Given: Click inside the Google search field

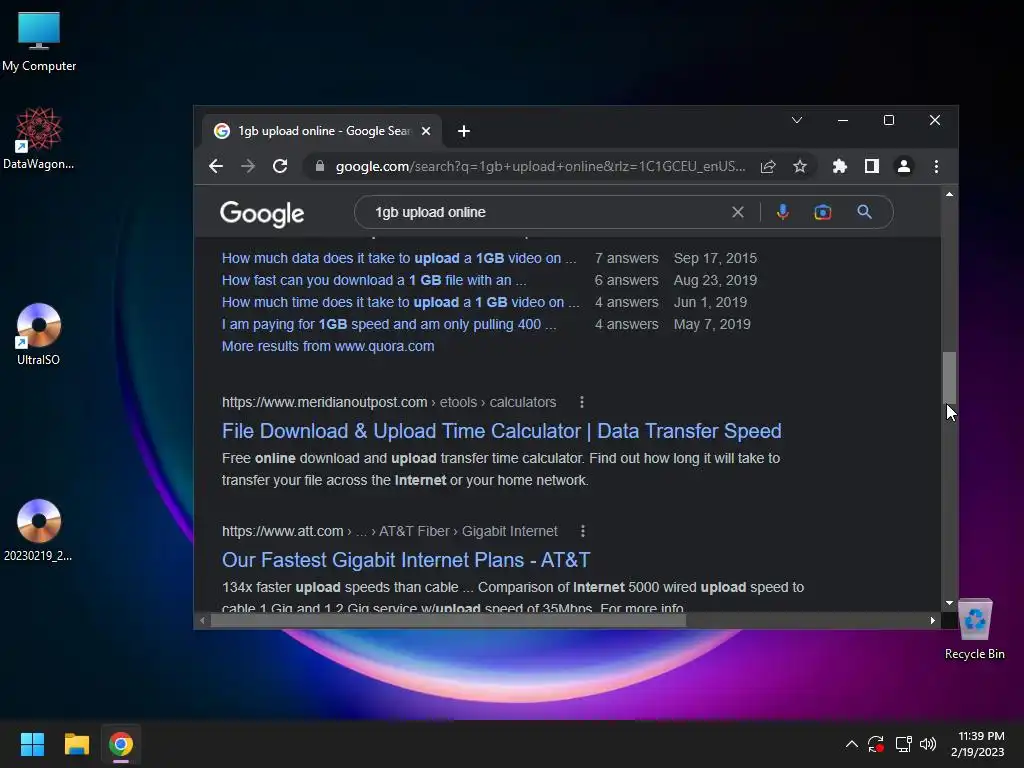Looking at the screenshot, I should coord(549,212).
